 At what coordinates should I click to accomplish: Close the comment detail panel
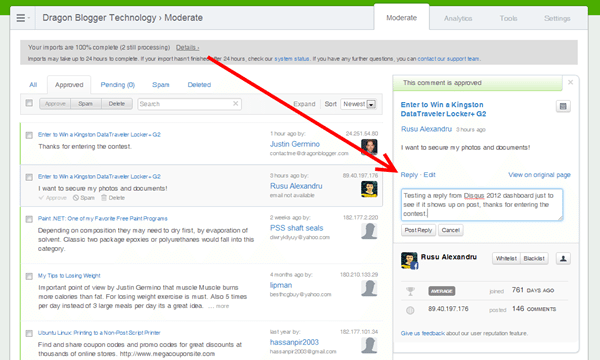[570, 82]
